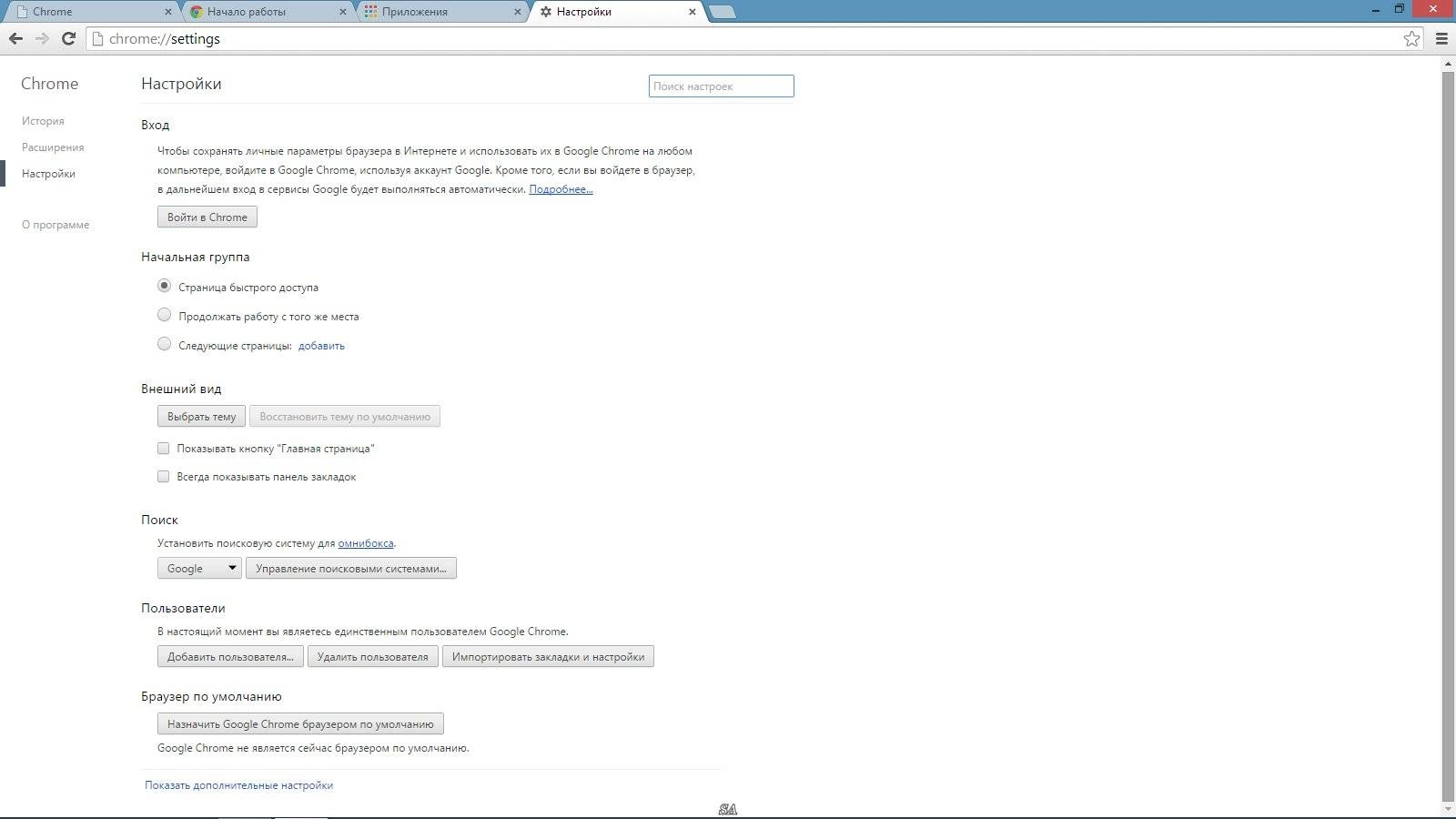Open the омнибокса link
The image size is (1456, 819).
[366, 543]
